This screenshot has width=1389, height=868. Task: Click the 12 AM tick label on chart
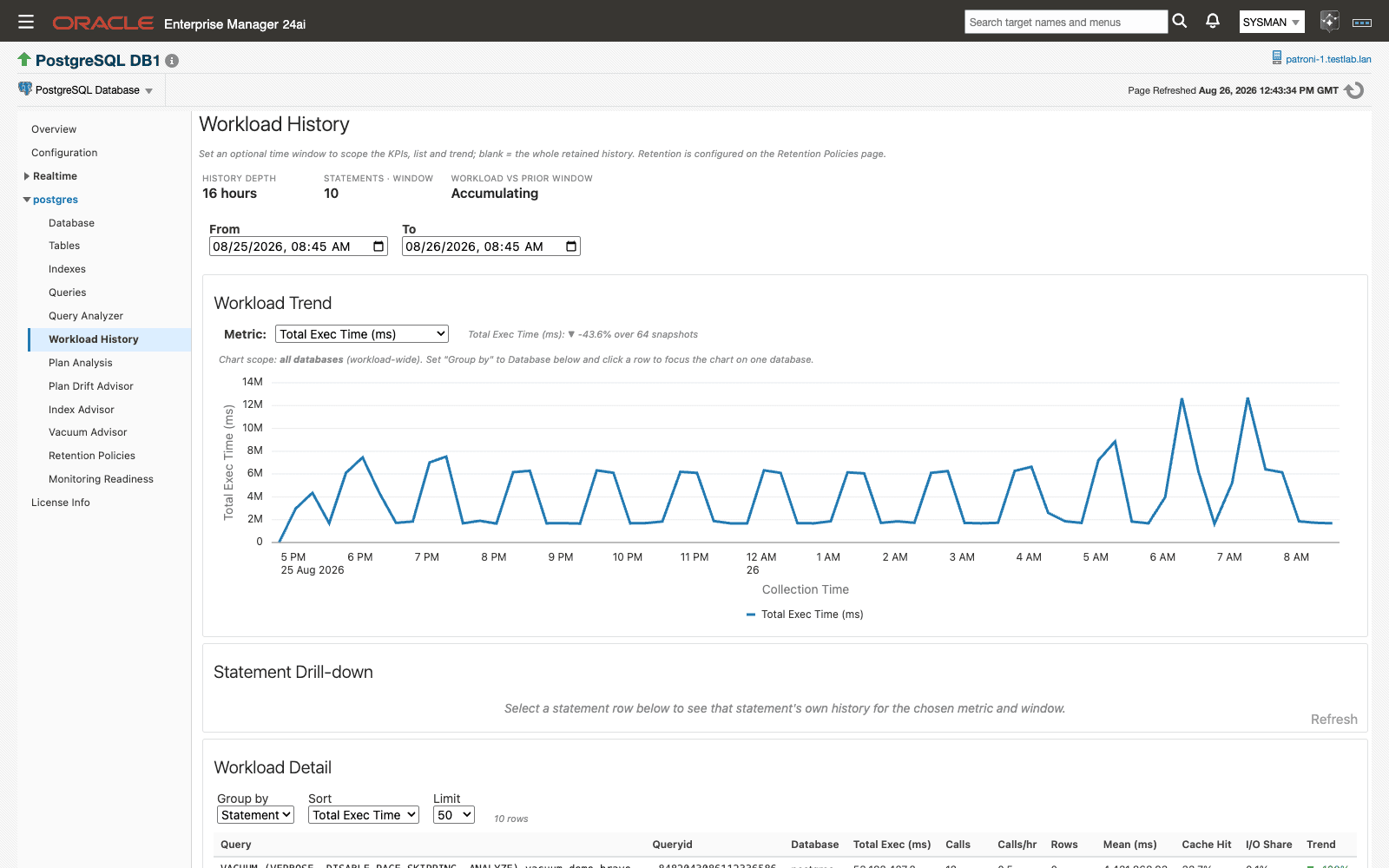tap(761, 557)
